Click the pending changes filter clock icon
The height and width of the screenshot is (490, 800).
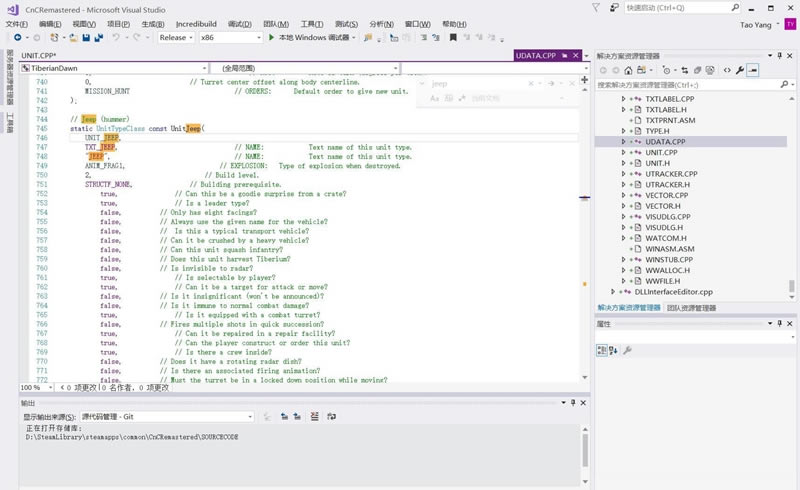[x=666, y=70]
